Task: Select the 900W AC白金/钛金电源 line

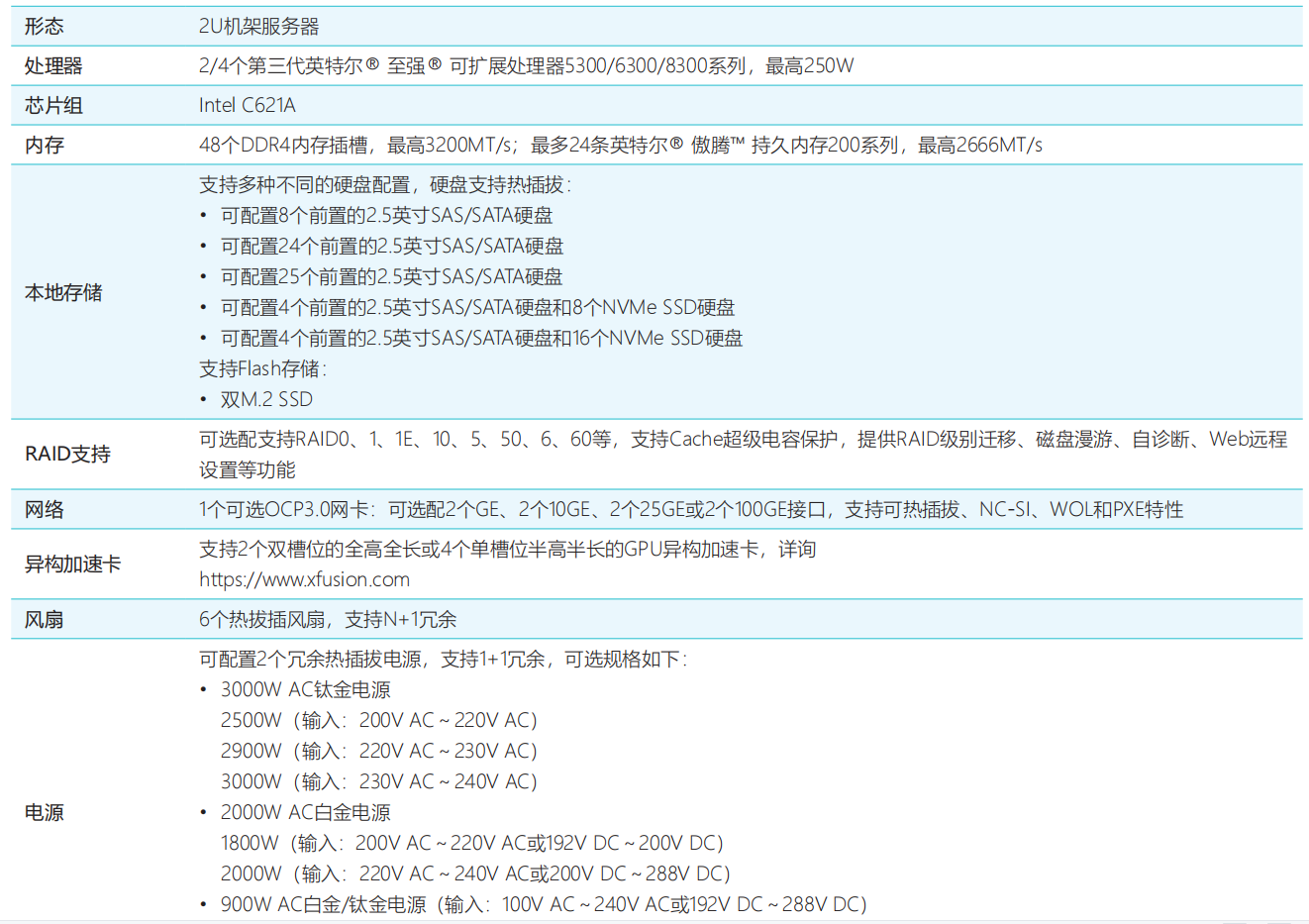Action: click(543, 904)
